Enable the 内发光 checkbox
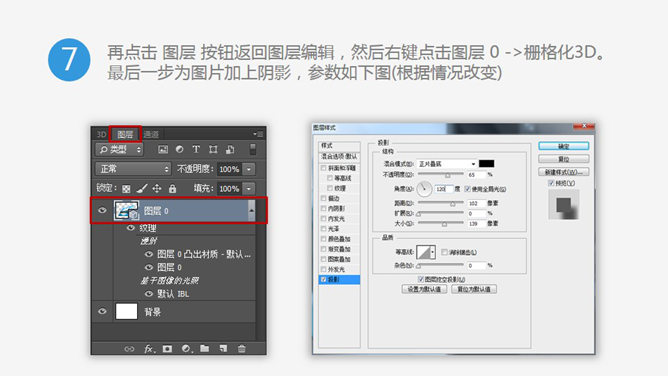 [x=324, y=218]
